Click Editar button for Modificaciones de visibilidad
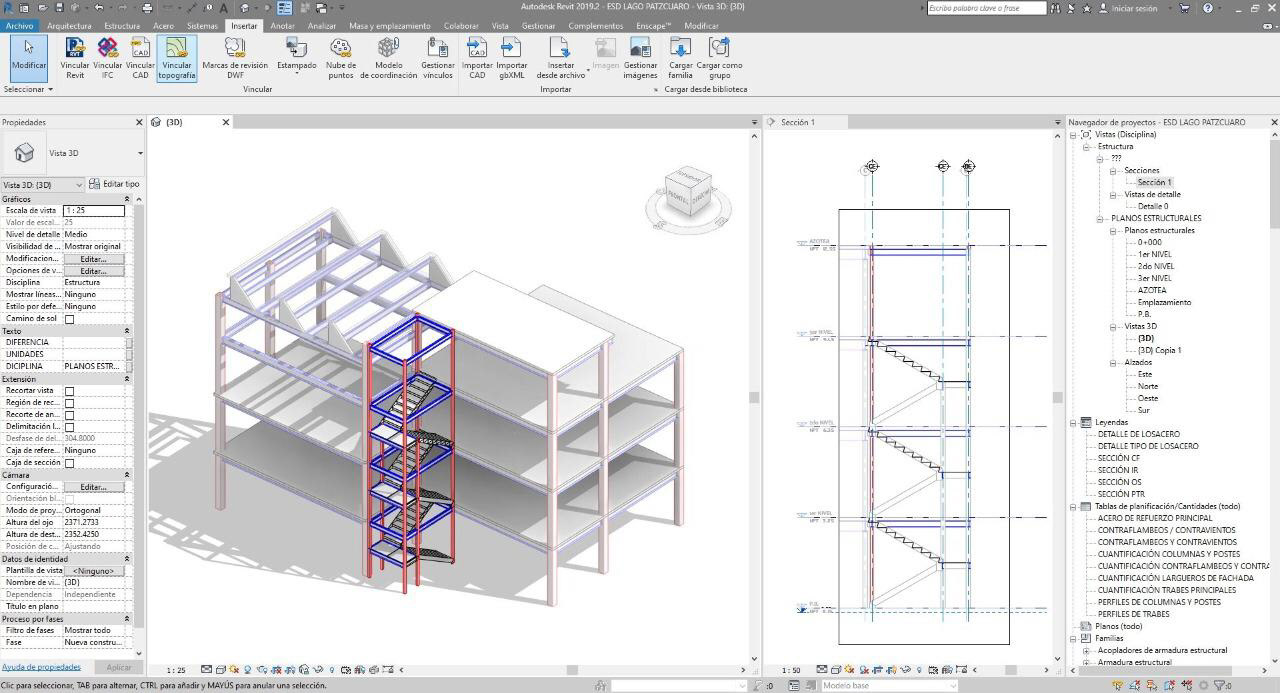The image size is (1280, 693). coord(94,259)
